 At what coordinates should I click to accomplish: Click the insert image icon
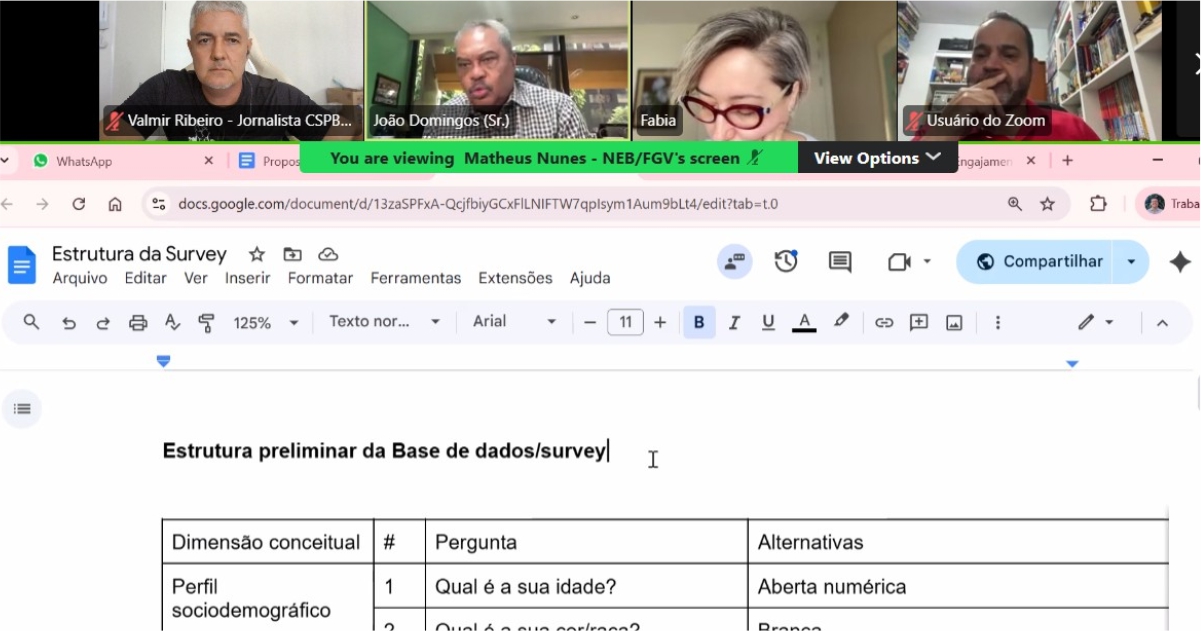click(x=954, y=322)
